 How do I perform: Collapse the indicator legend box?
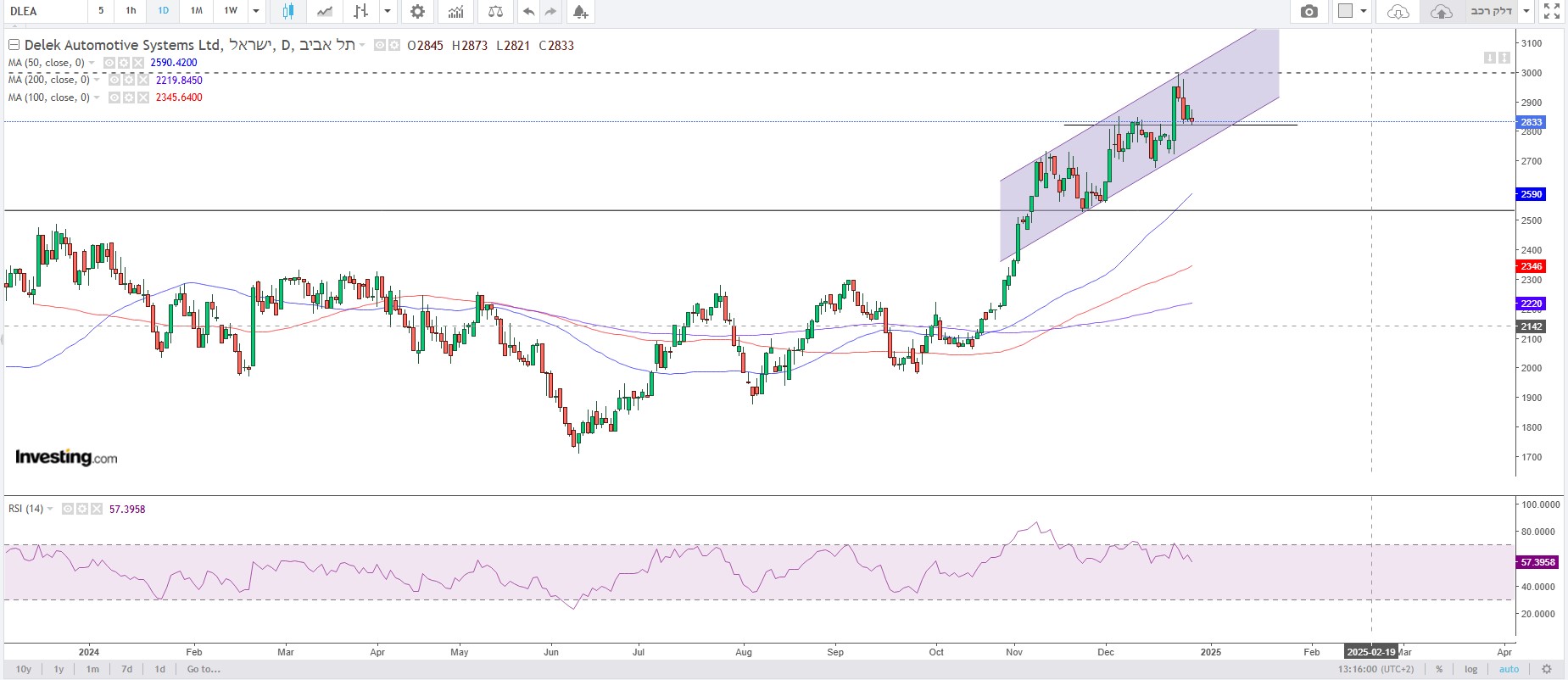pos(14,45)
